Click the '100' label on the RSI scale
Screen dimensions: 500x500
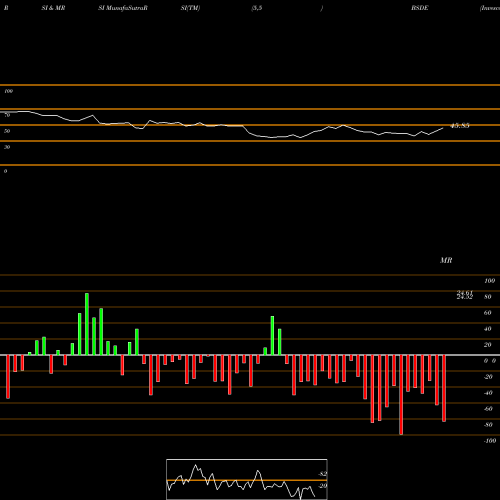click(x=8, y=91)
